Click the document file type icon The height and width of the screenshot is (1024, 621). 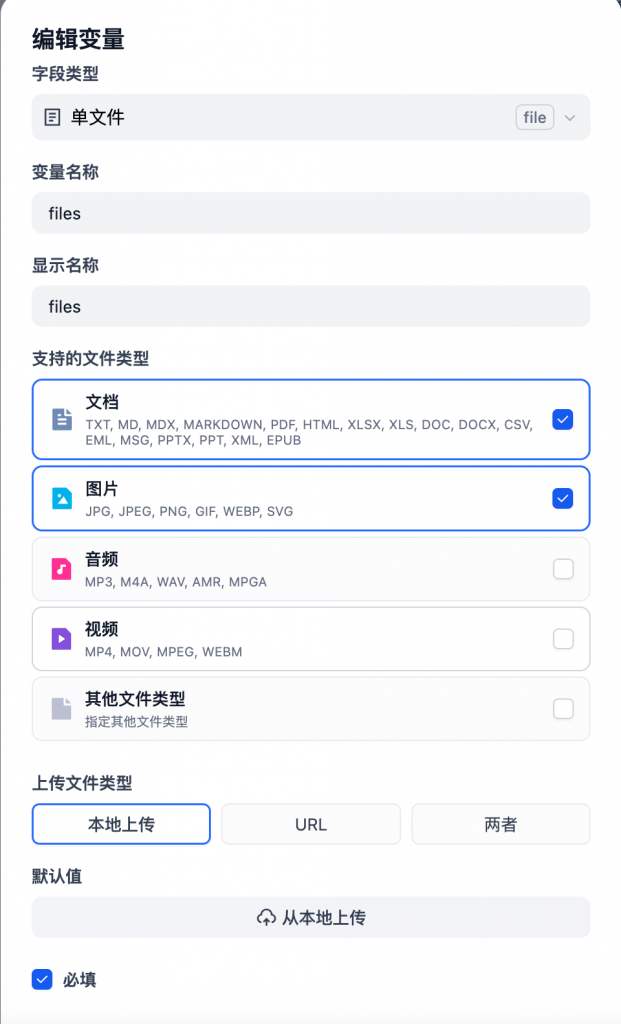[62, 419]
